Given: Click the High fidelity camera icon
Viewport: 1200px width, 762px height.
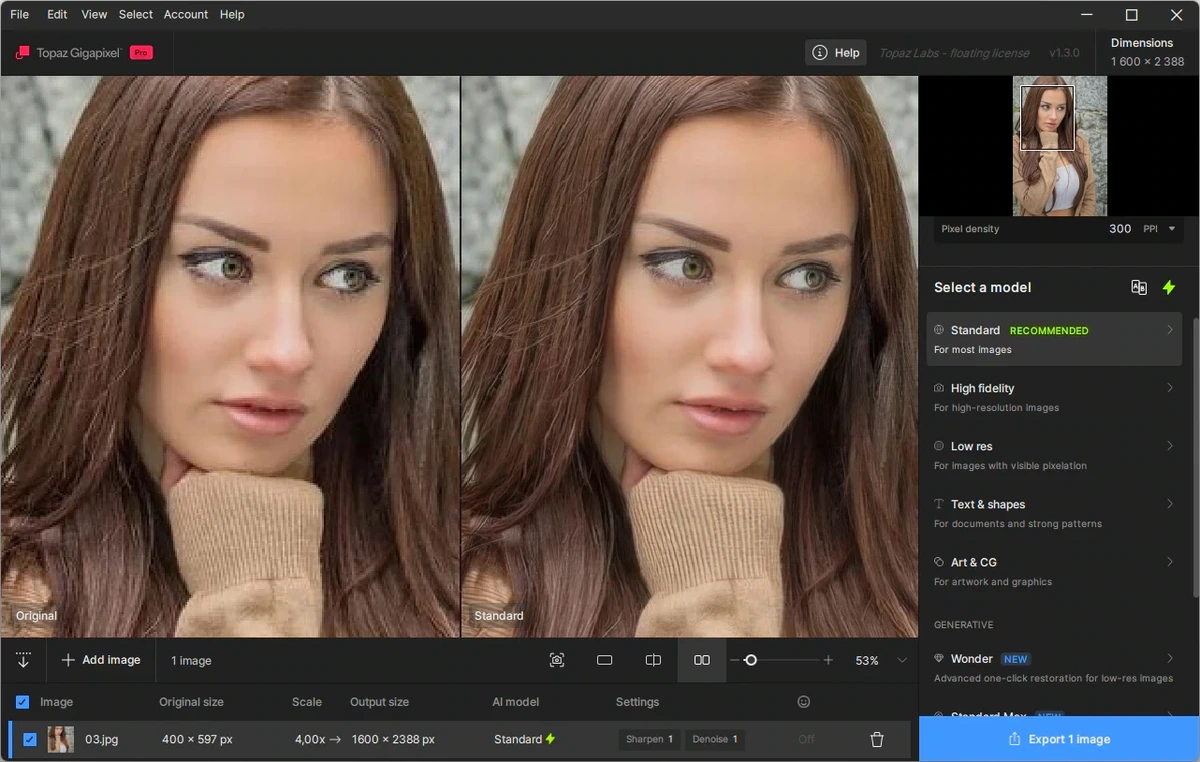Looking at the screenshot, I should (939, 388).
